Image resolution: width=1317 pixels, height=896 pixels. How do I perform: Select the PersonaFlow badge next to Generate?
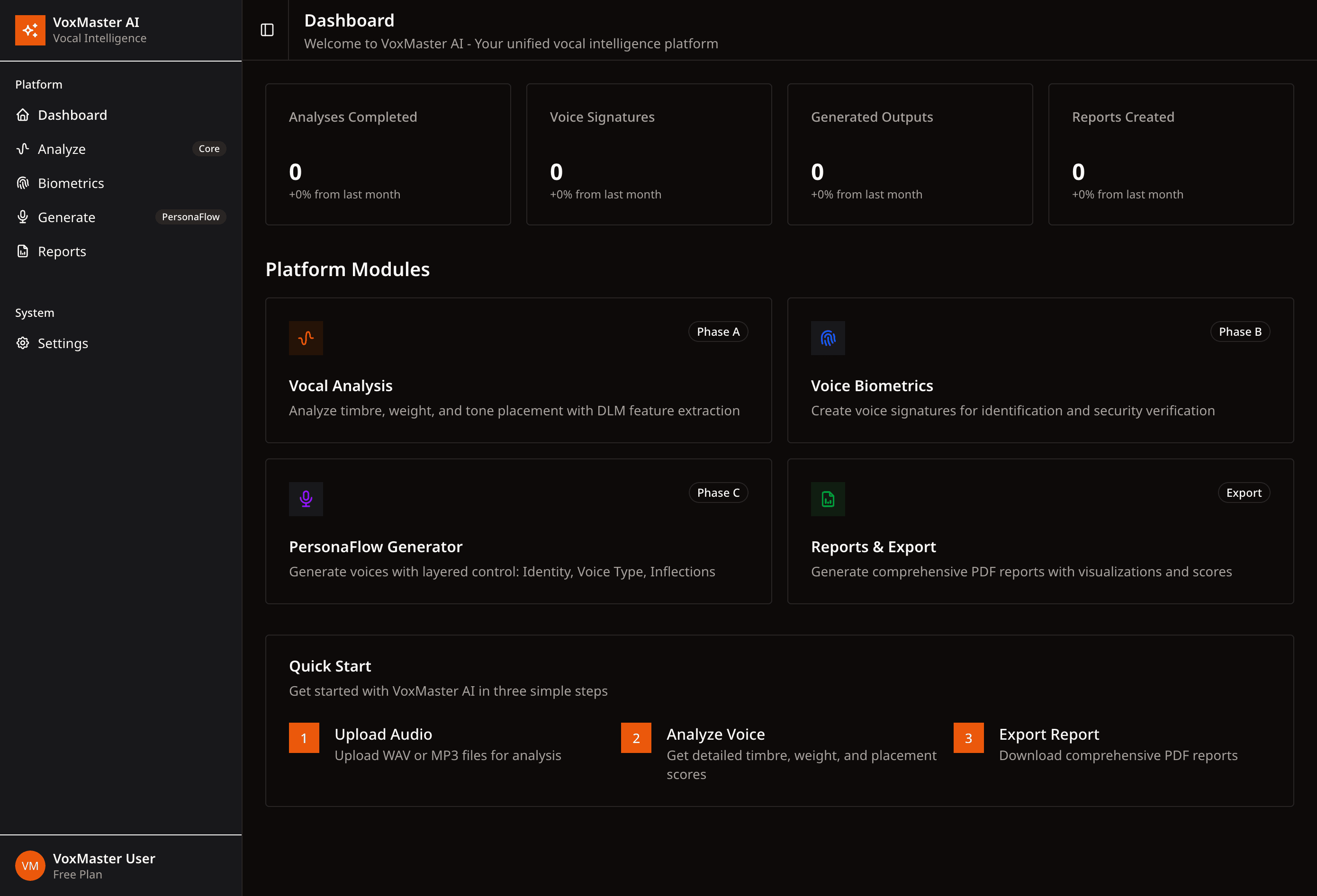click(190, 217)
